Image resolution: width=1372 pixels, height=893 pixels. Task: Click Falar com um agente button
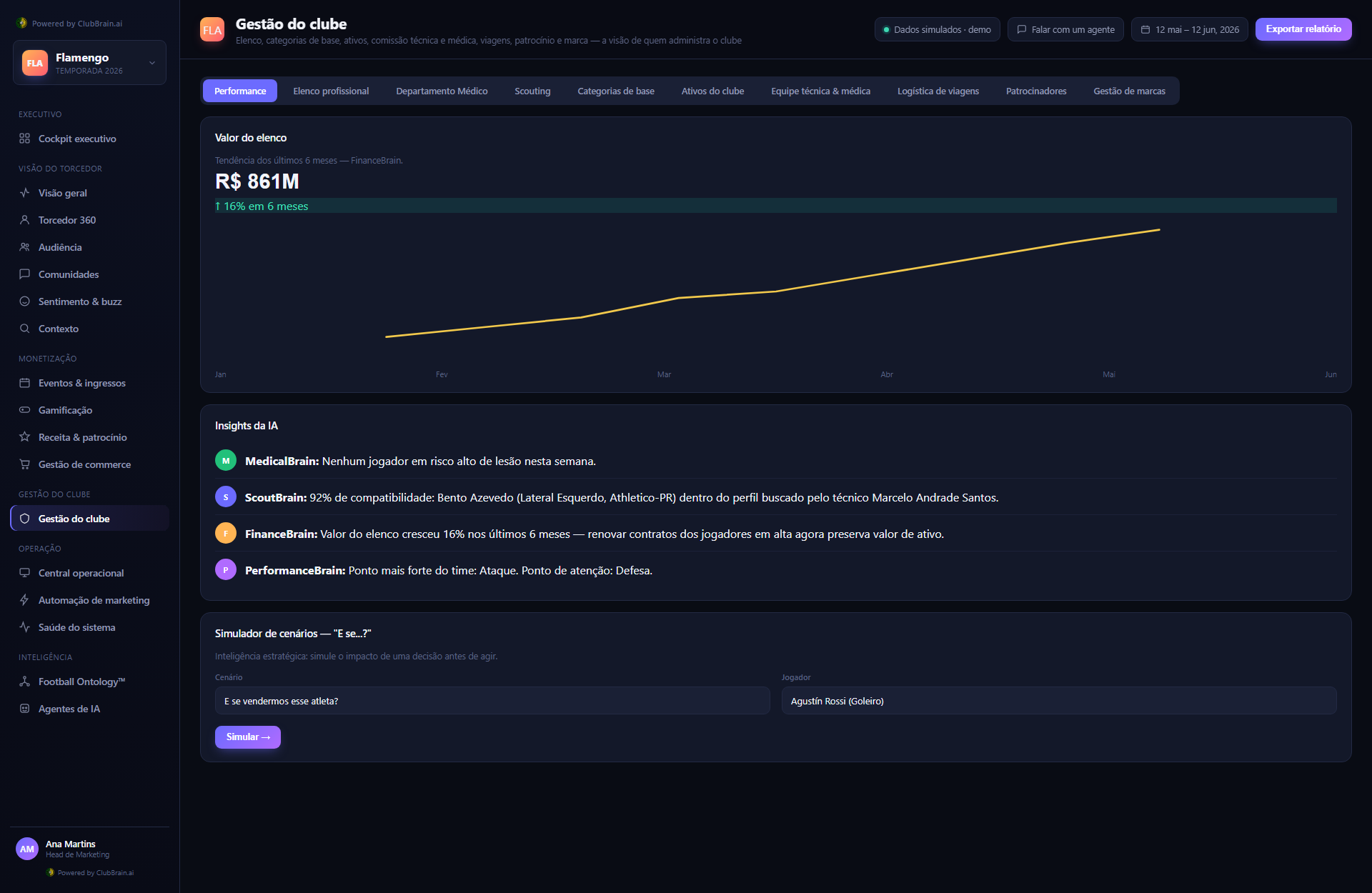pyautogui.click(x=1065, y=29)
